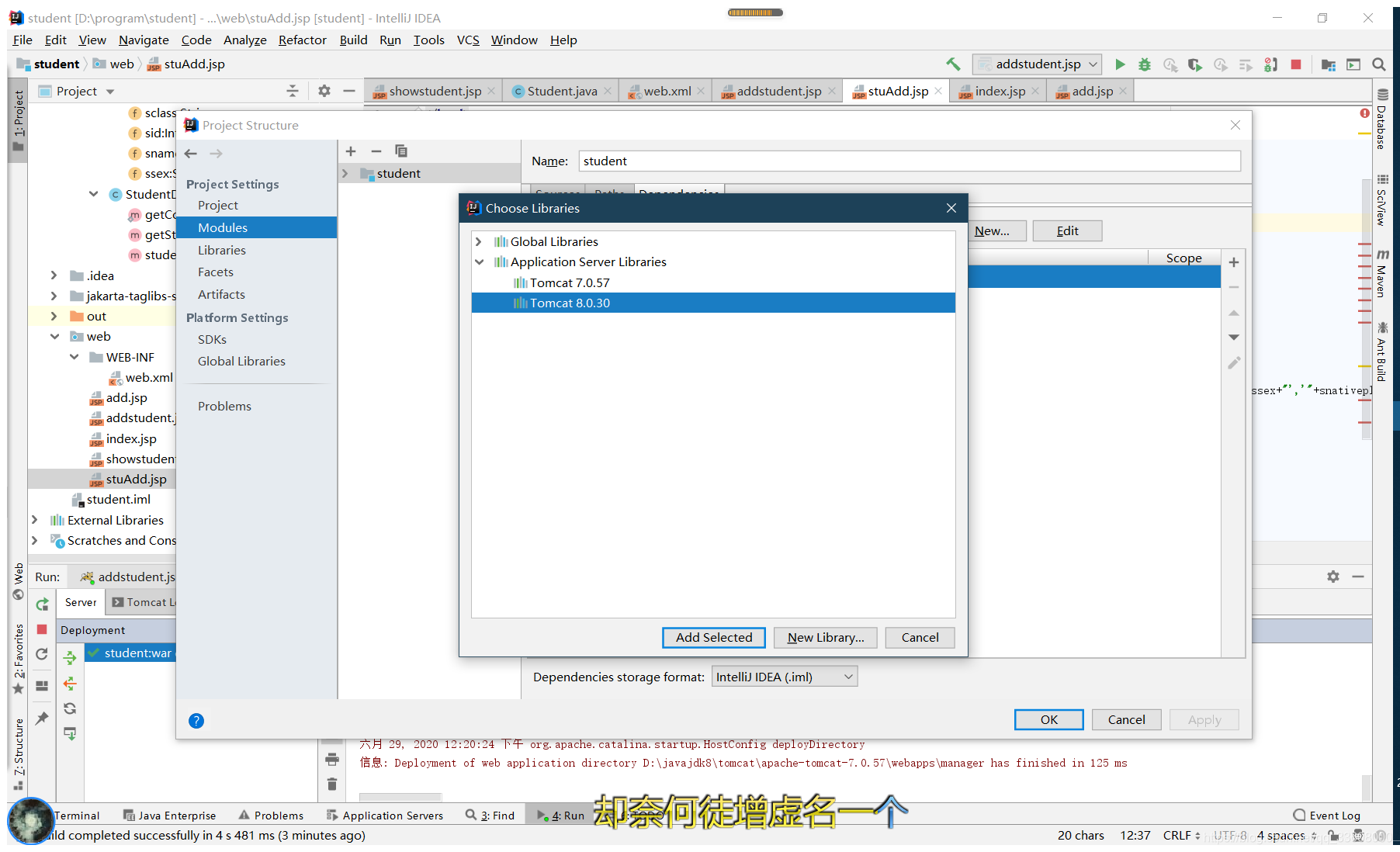Open the Project Structure toolbar icon
1400x852 pixels.
(1329, 64)
